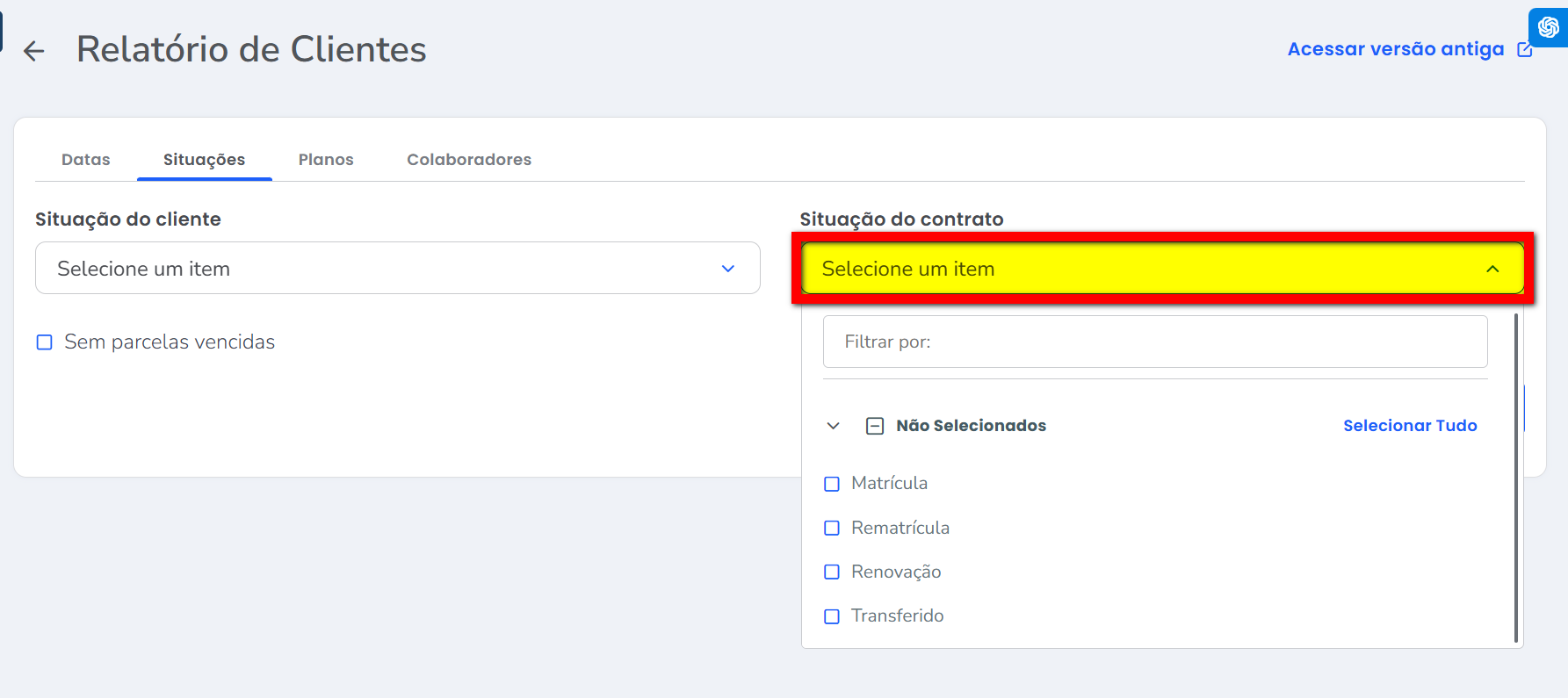1568x698 pixels.
Task: Switch to the Datas tab
Action: coord(86,160)
